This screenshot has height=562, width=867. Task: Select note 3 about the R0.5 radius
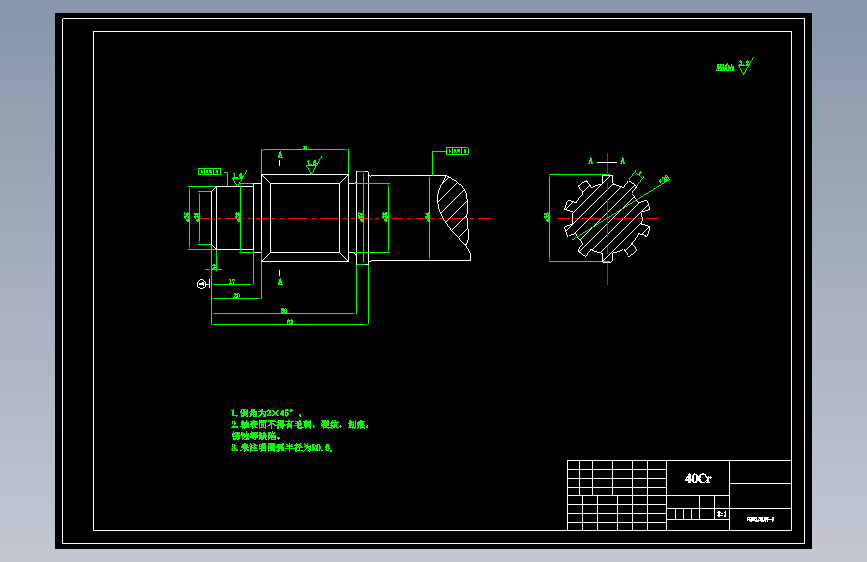point(282,447)
